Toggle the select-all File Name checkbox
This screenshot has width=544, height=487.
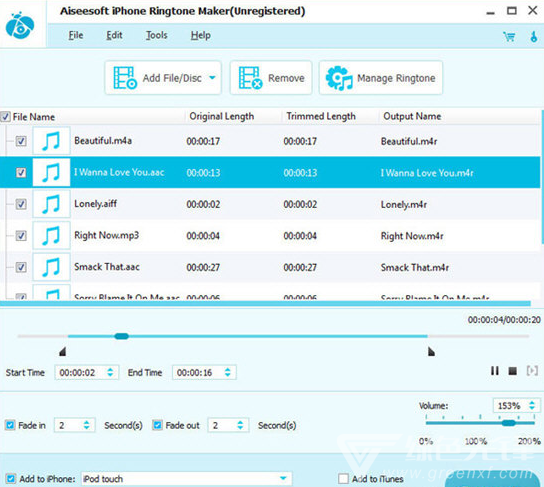click(x=5, y=117)
